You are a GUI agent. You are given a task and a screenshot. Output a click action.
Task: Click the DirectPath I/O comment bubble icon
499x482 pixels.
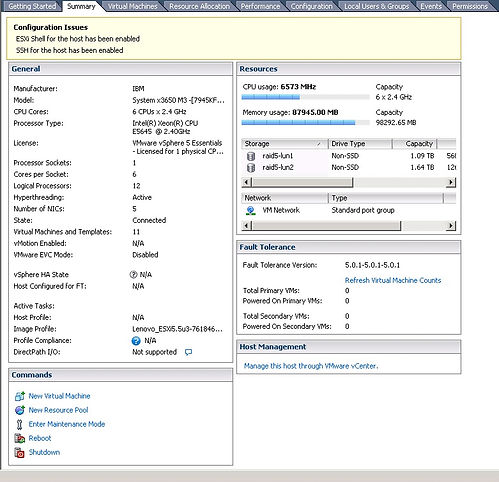click(x=188, y=352)
